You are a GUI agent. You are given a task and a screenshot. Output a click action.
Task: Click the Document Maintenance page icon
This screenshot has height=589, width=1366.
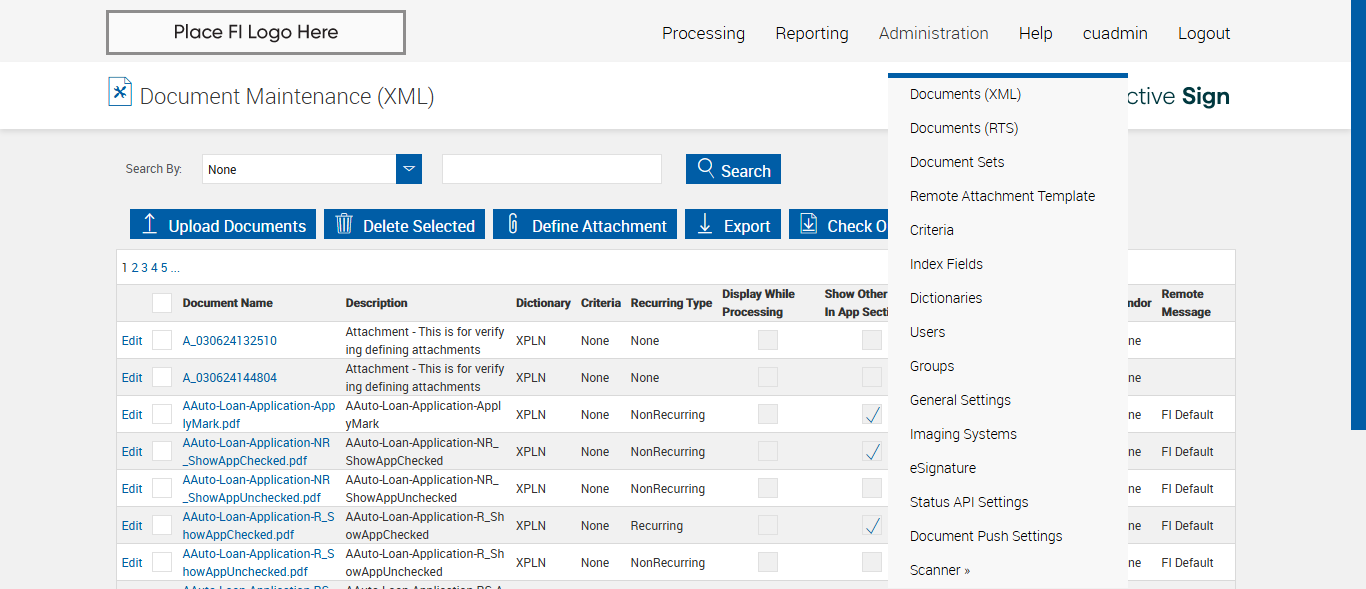120,92
